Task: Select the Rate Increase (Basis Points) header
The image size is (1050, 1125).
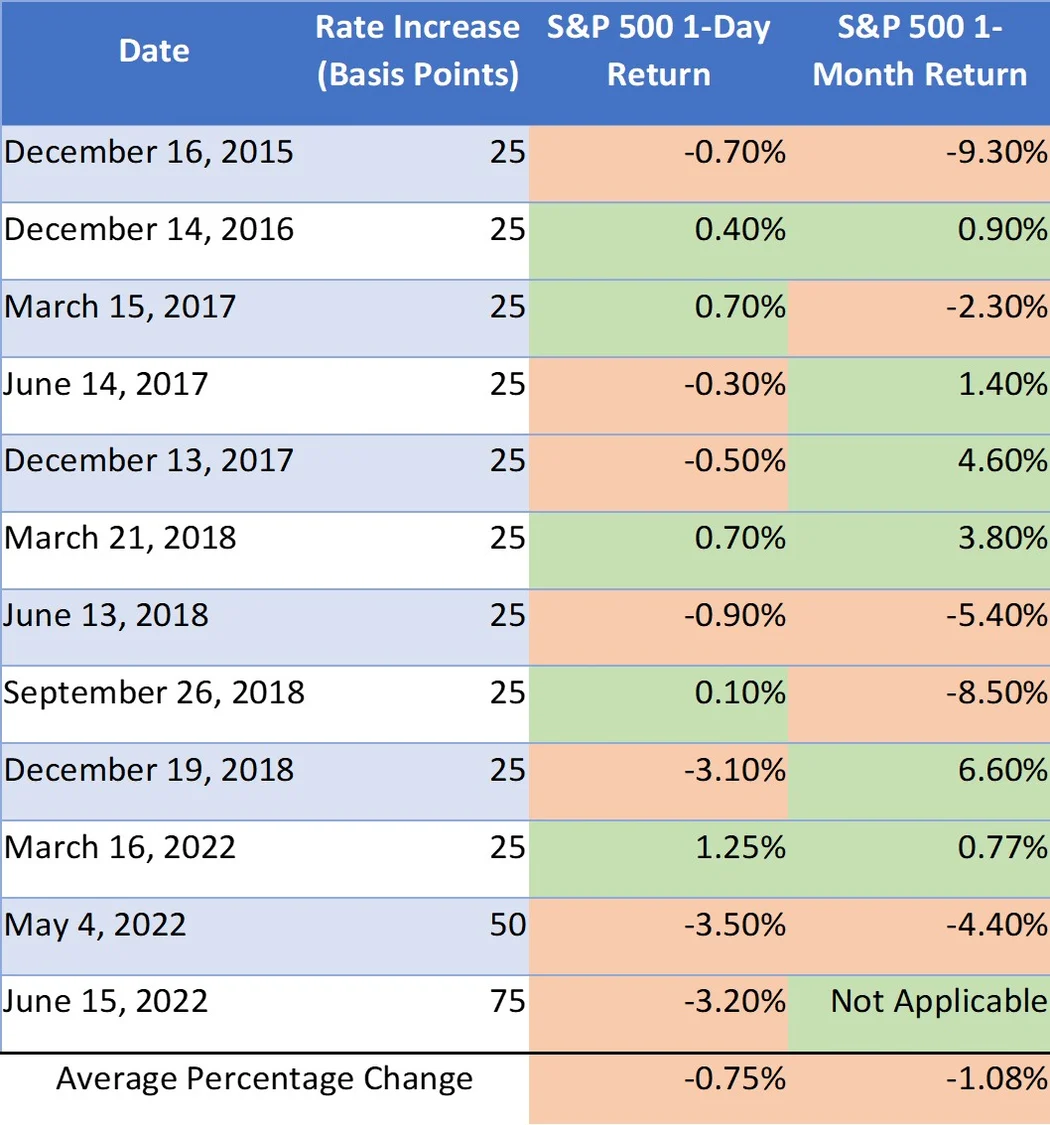Action: pos(417,51)
